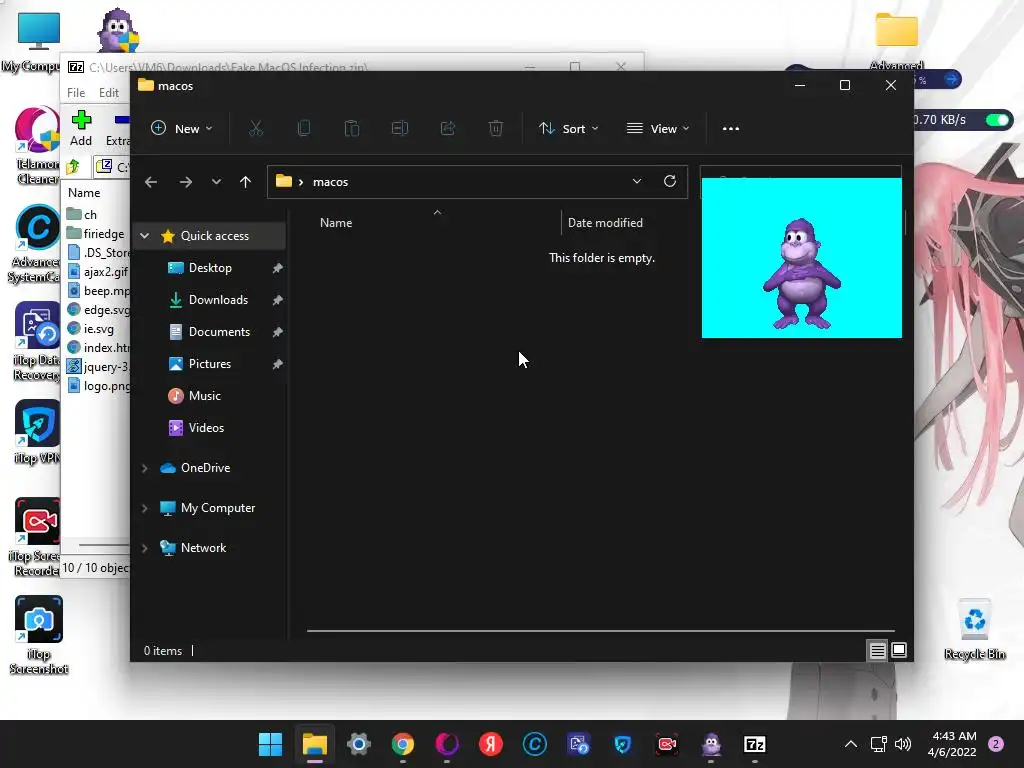Click the 7-Zip Add plus icon

(x=81, y=120)
